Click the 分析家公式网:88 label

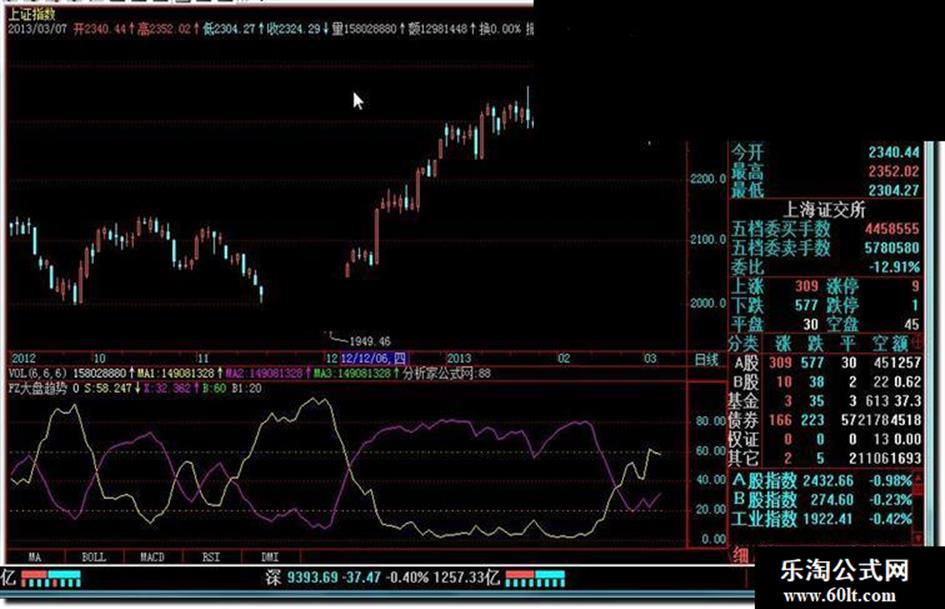447,374
